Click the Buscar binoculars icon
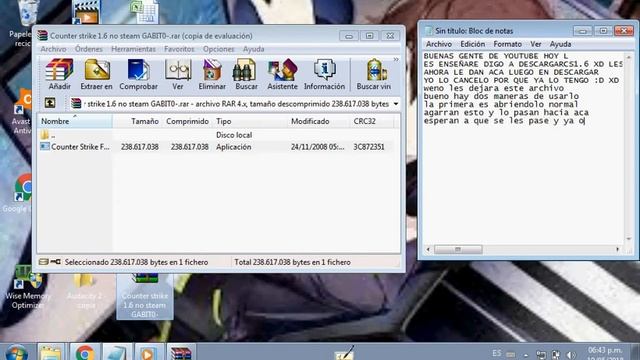 click(246, 74)
